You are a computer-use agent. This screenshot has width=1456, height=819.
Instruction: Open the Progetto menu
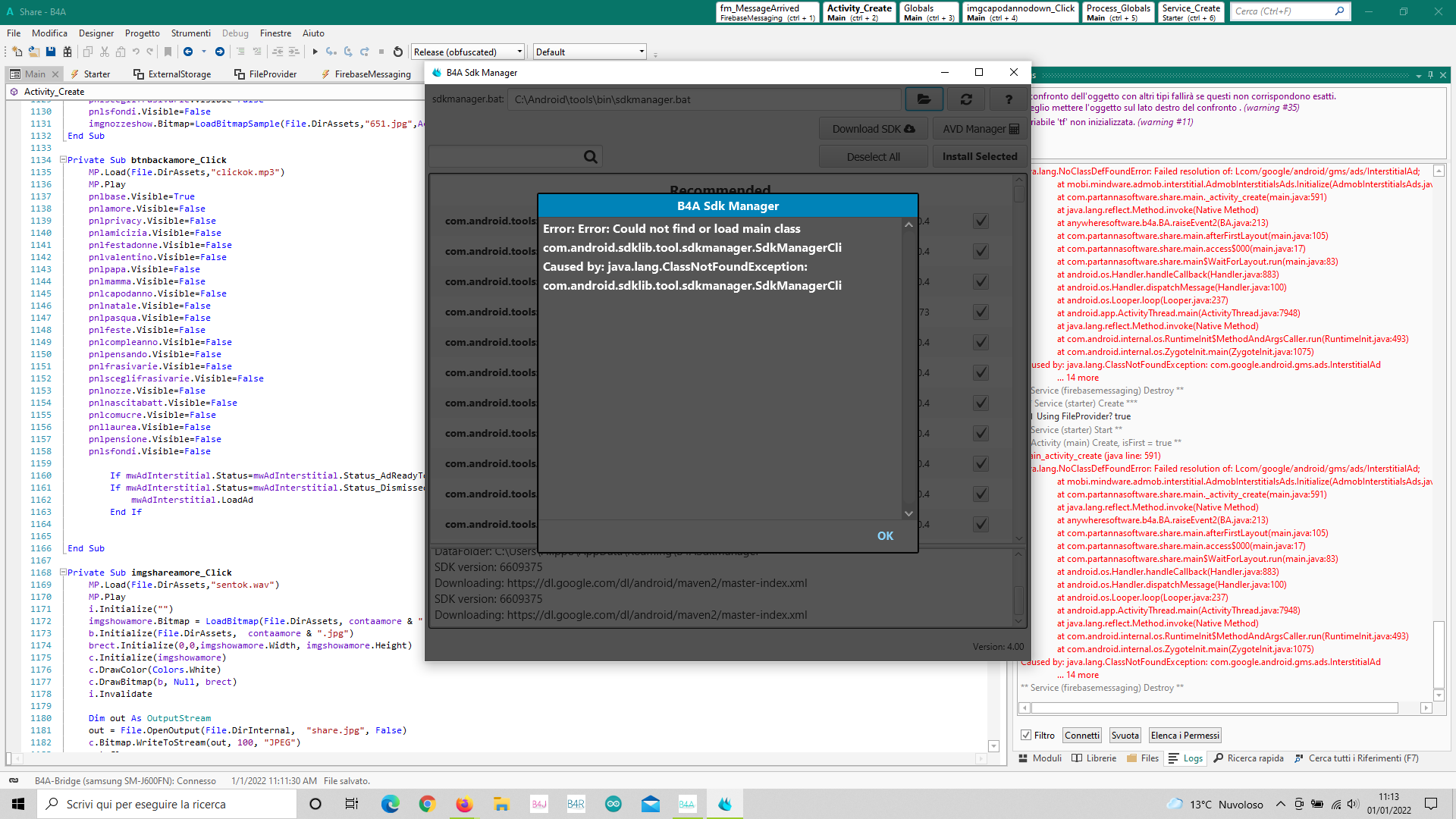pos(143,33)
